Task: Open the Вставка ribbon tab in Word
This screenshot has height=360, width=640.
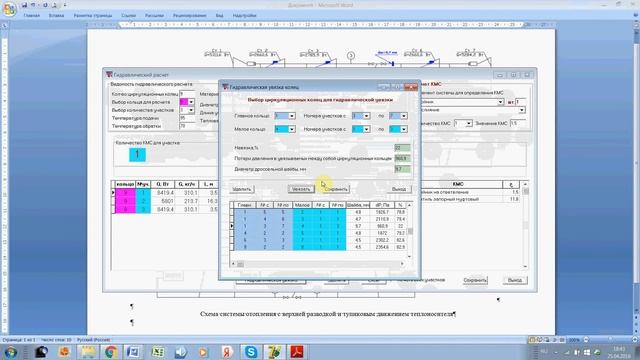Action: (56, 16)
